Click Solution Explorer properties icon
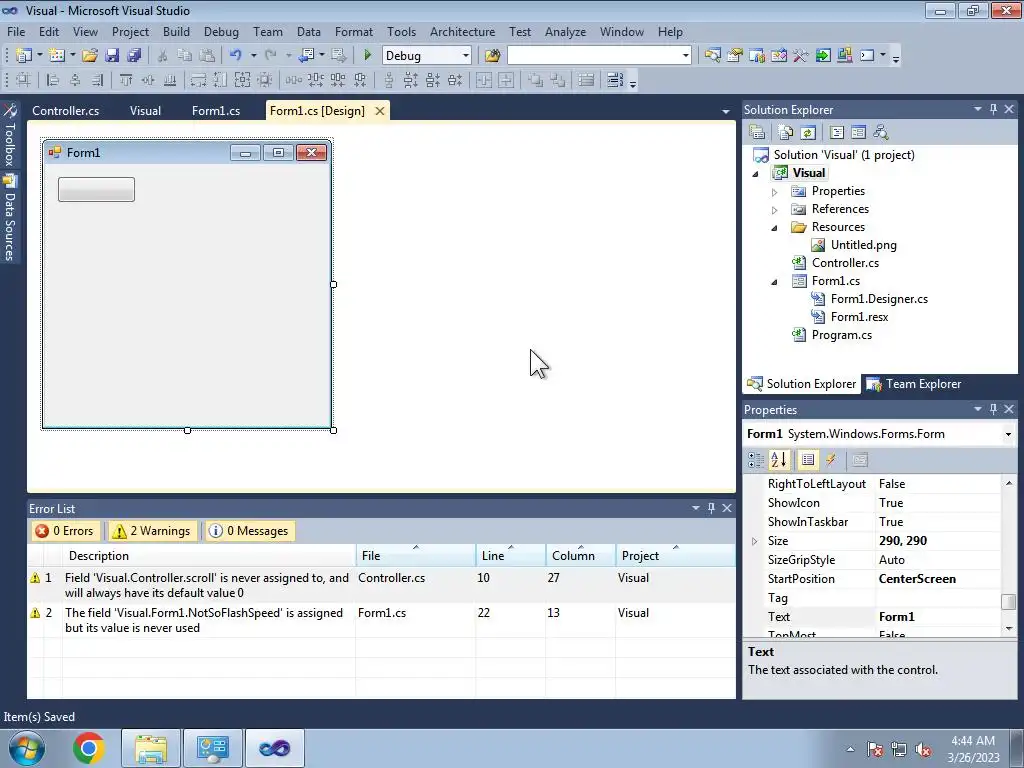The width and height of the screenshot is (1024, 768). pos(757,133)
